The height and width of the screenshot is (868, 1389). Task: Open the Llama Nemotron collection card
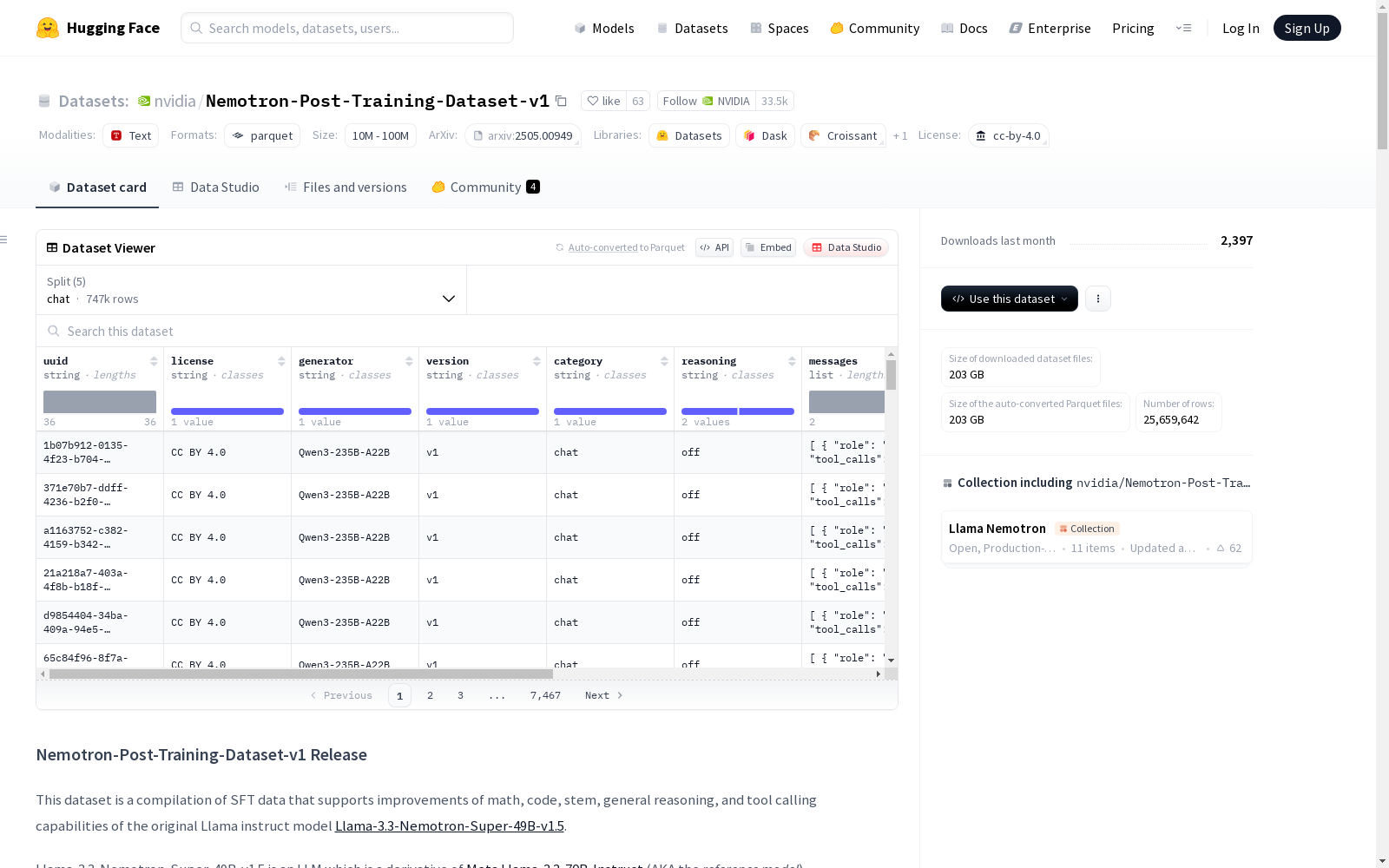(1096, 537)
